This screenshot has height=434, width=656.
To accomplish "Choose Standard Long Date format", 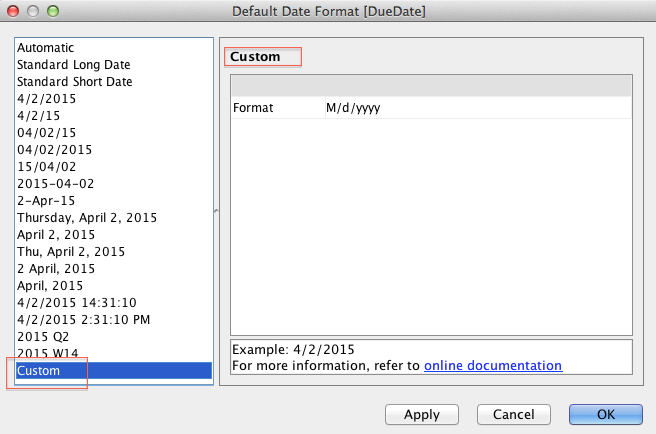I will coord(73,65).
